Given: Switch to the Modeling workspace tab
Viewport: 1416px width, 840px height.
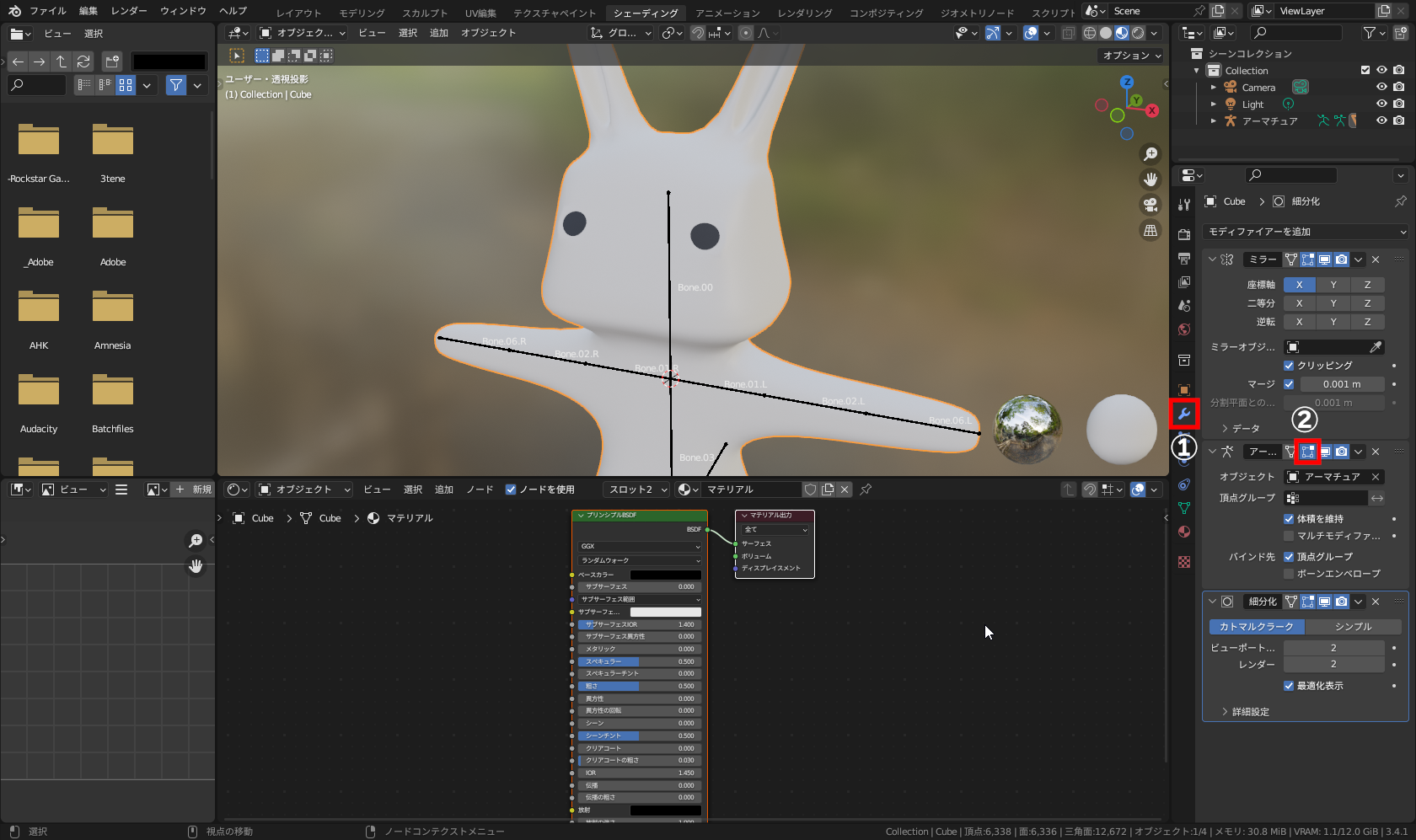Looking at the screenshot, I should point(362,13).
